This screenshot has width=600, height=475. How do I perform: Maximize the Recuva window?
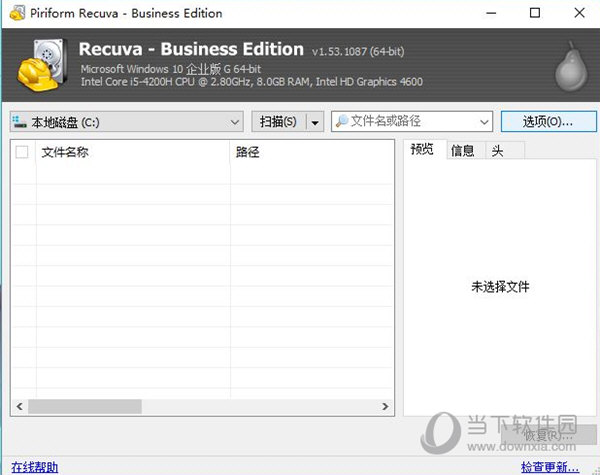point(535,13)
